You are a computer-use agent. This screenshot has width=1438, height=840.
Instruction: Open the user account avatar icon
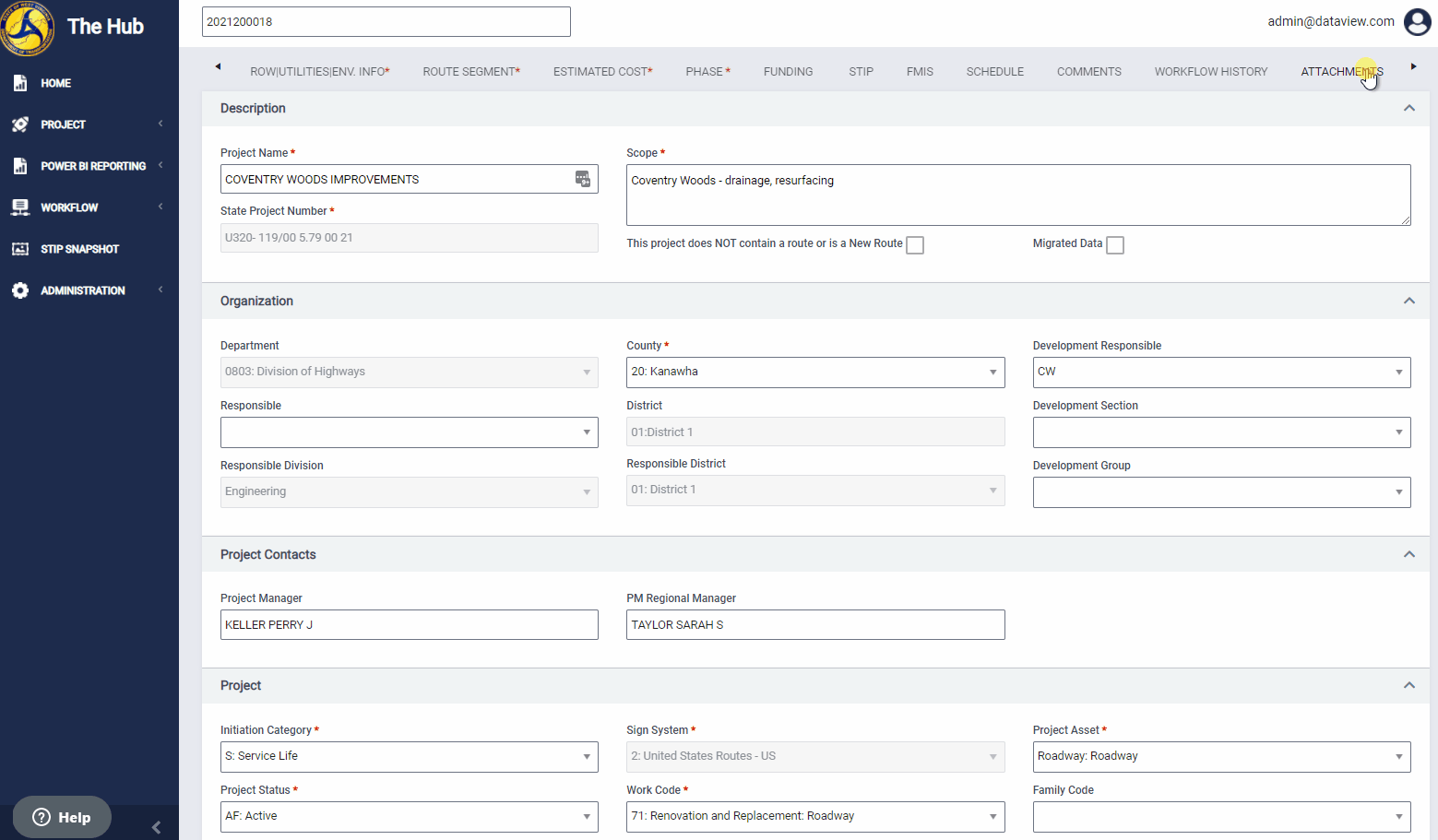(1418, 21)
